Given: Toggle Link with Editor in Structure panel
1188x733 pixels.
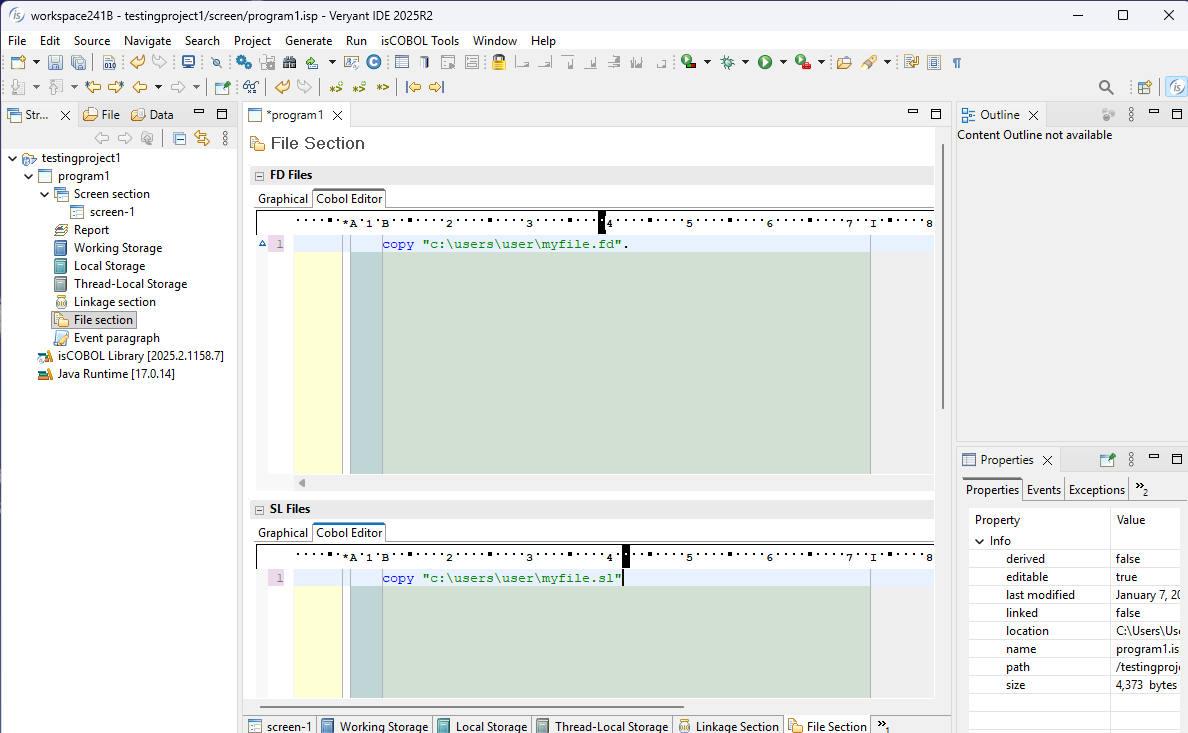Looking at the screenshot, I should point(201,139).
